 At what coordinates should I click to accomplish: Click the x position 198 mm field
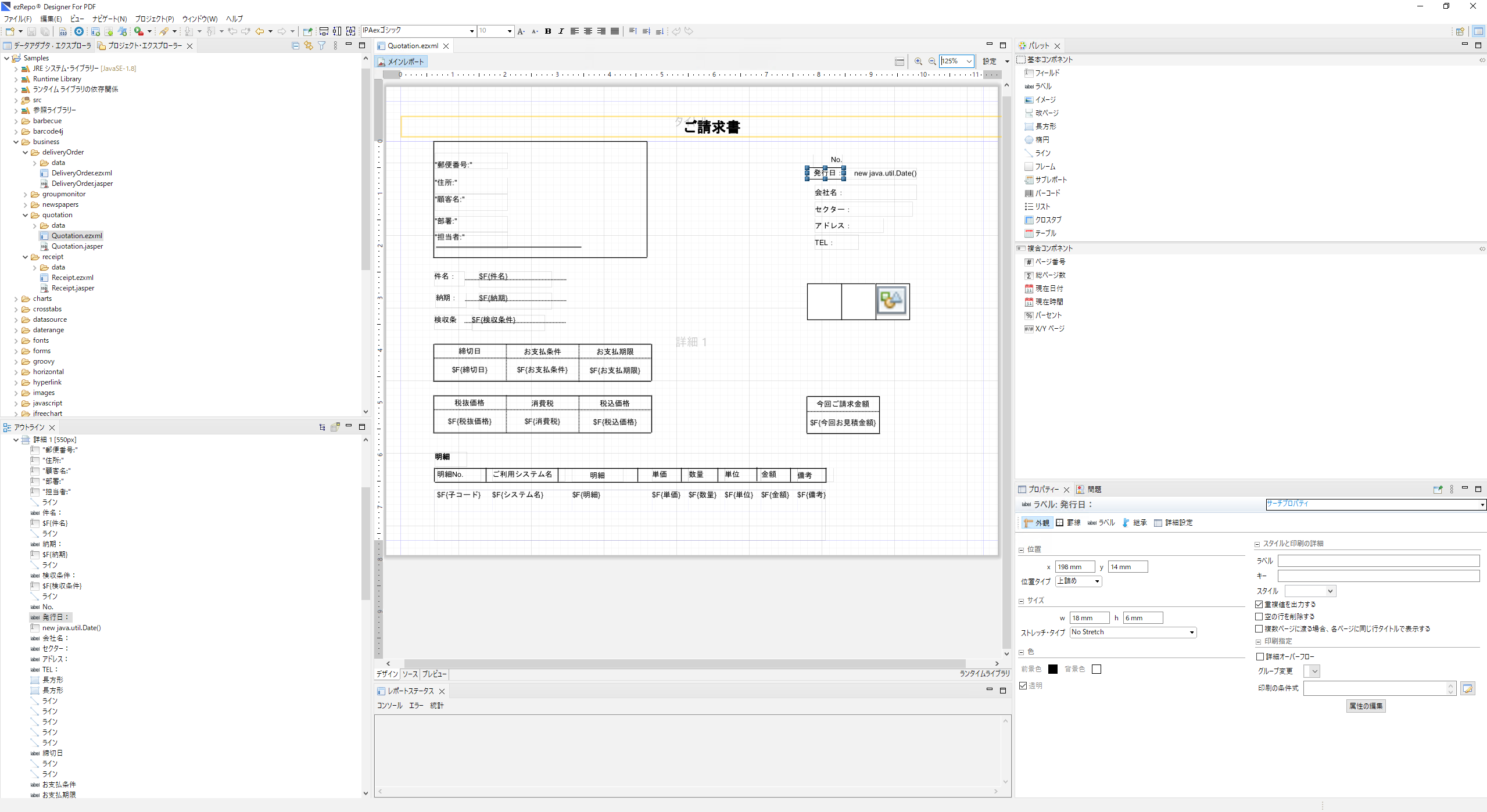[x=1074, y=567]
